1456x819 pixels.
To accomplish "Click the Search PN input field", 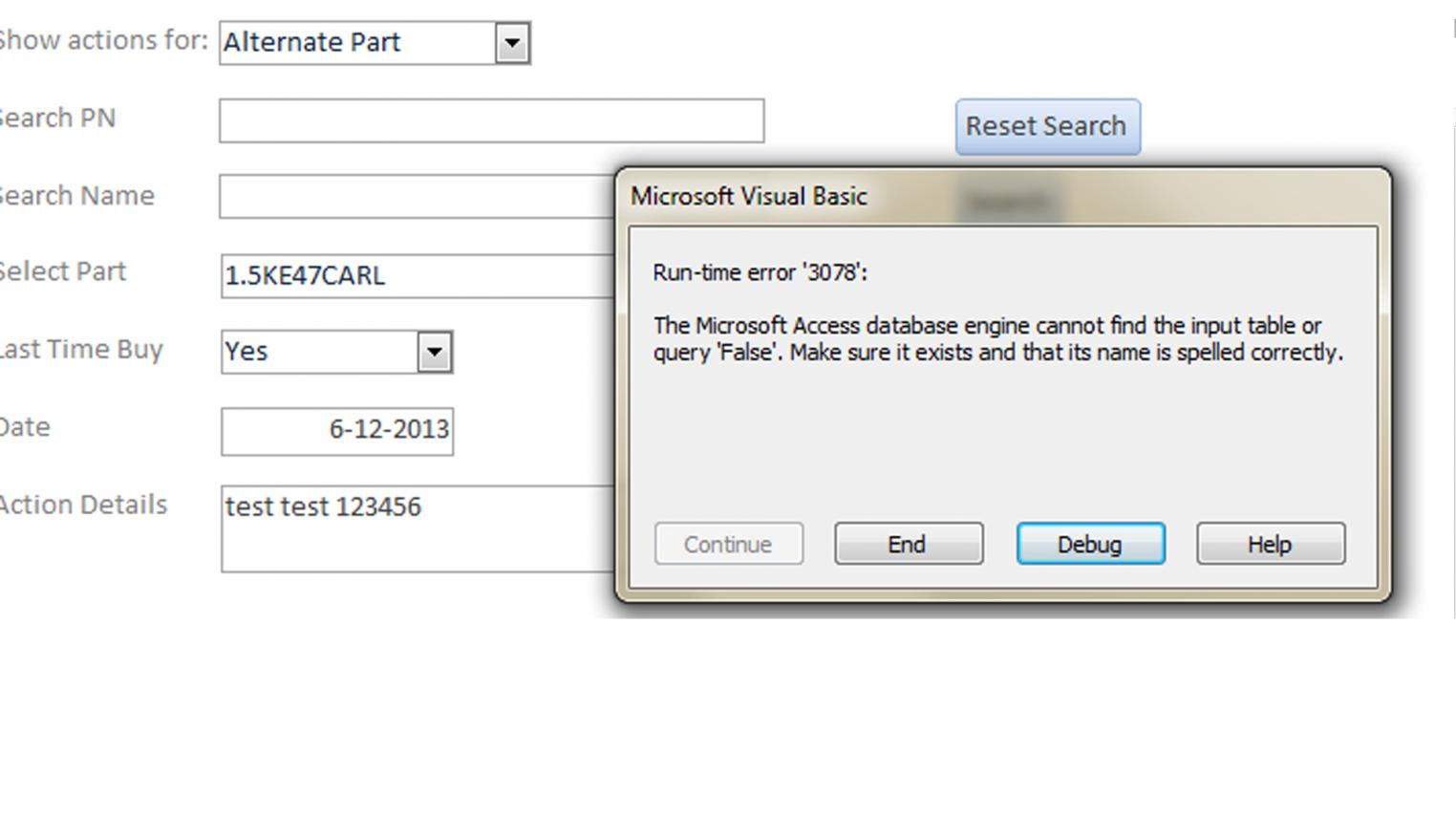I will (491, 120).
